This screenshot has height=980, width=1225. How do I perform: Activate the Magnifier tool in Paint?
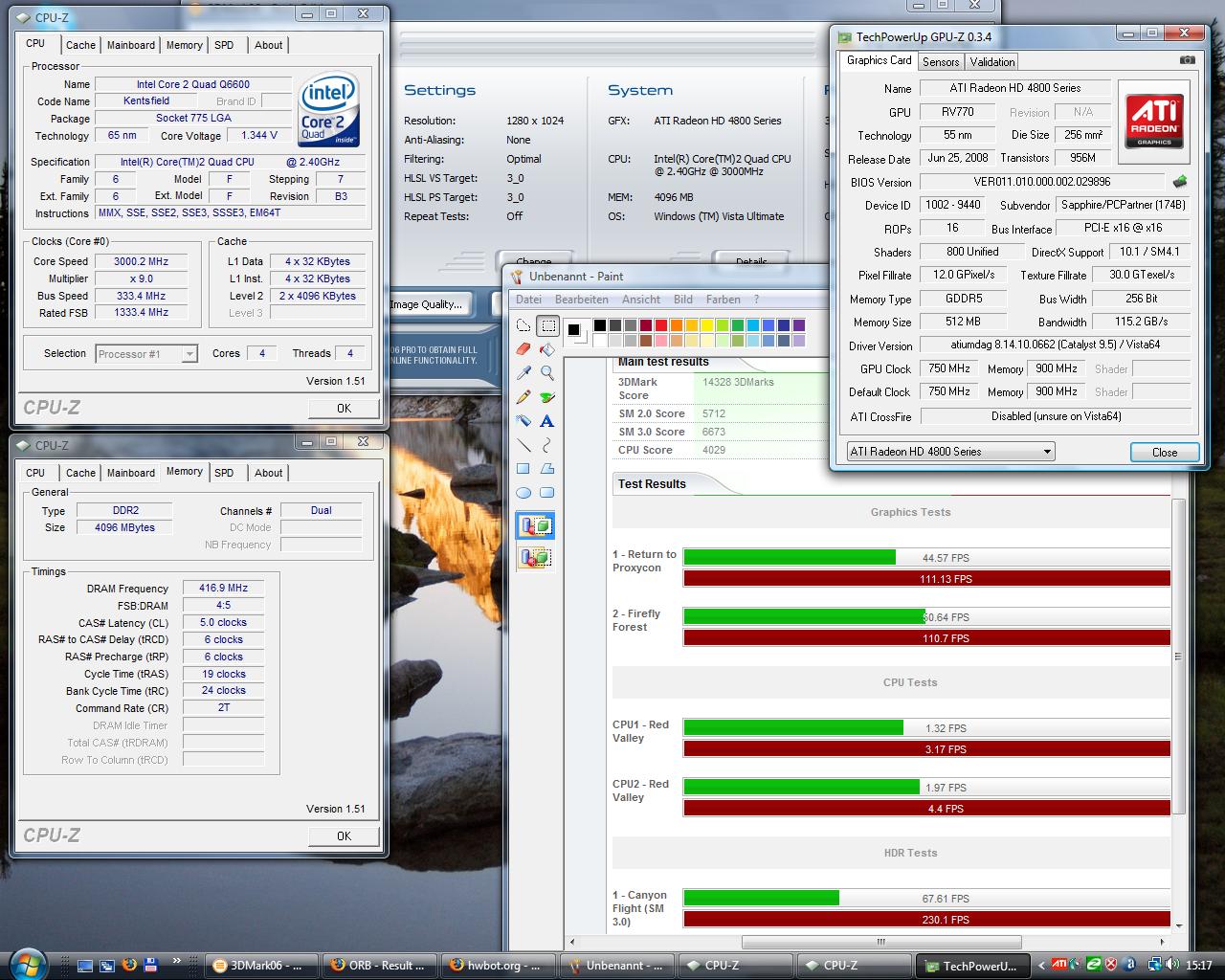pyautogui.click(x=546, y=373)
